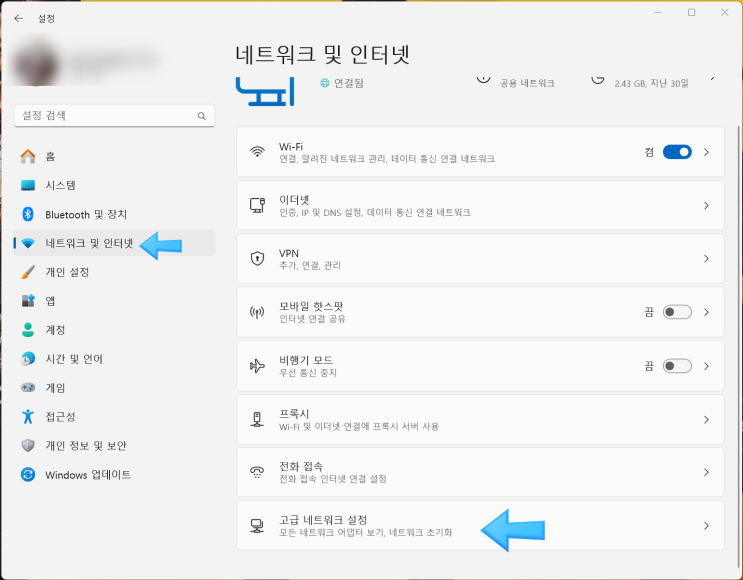The image size is (743, 580).
Task: Open 프록시 settings chevron
Action: pos(707,419)
